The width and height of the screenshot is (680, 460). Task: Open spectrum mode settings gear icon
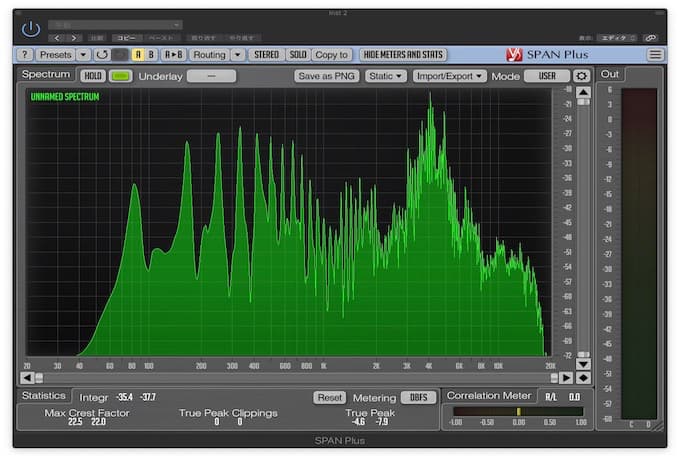click(582, 76)
